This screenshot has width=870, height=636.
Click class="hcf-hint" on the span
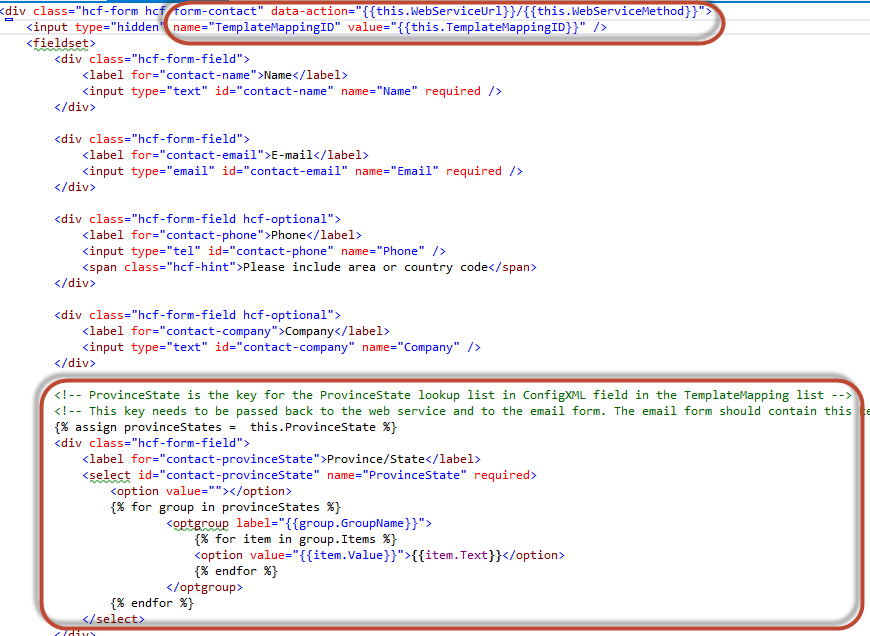pos(180,267)
